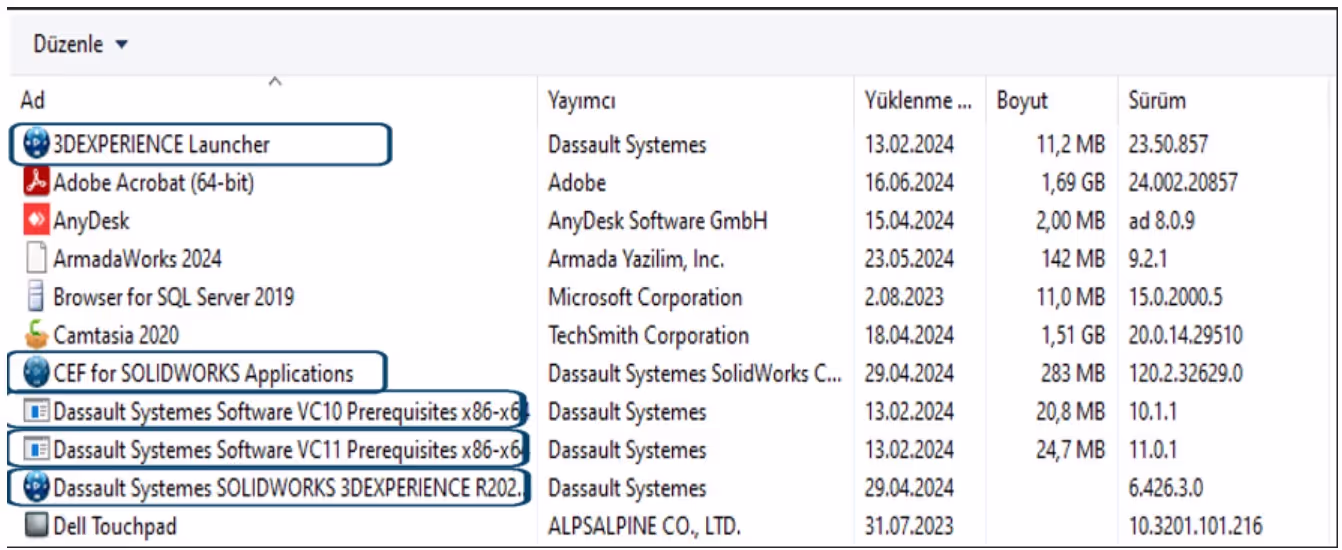
Task: Click version 24.002.20857
Action: point(1183,182)
